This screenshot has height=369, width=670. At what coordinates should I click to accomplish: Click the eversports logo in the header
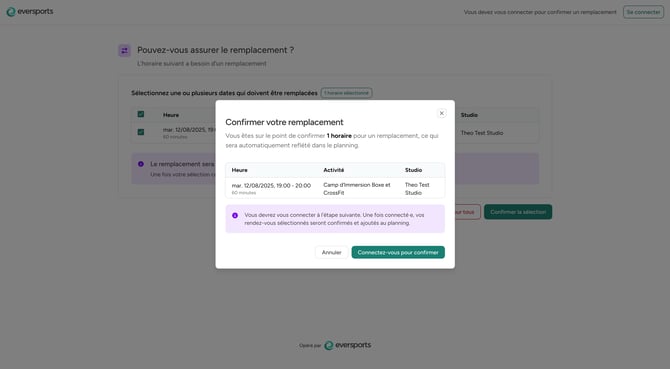pyautogui.click(x=30, y=12)
